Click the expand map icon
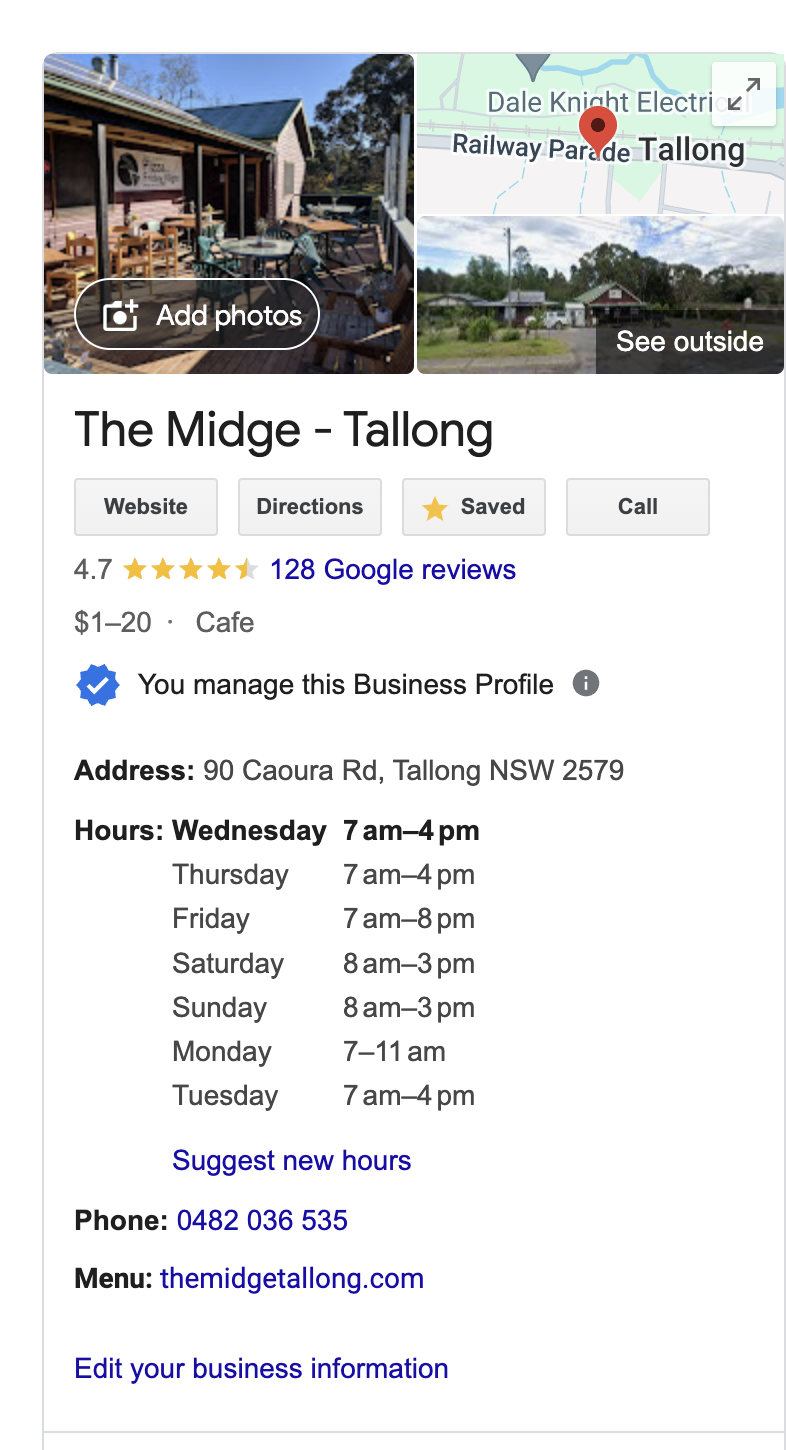786x1450 pixels. pyautogui.click(x=743, y=95)
